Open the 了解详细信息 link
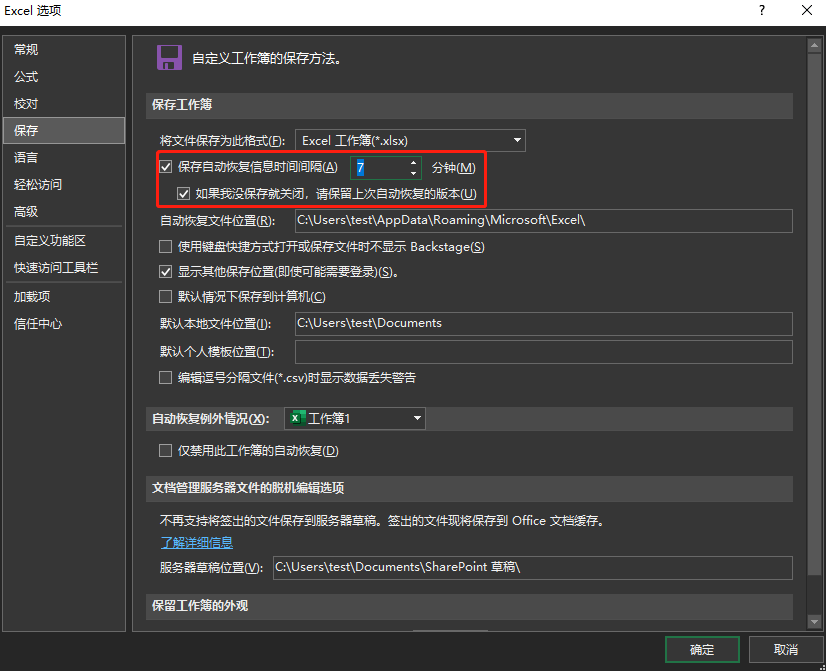 click(196, 542)
